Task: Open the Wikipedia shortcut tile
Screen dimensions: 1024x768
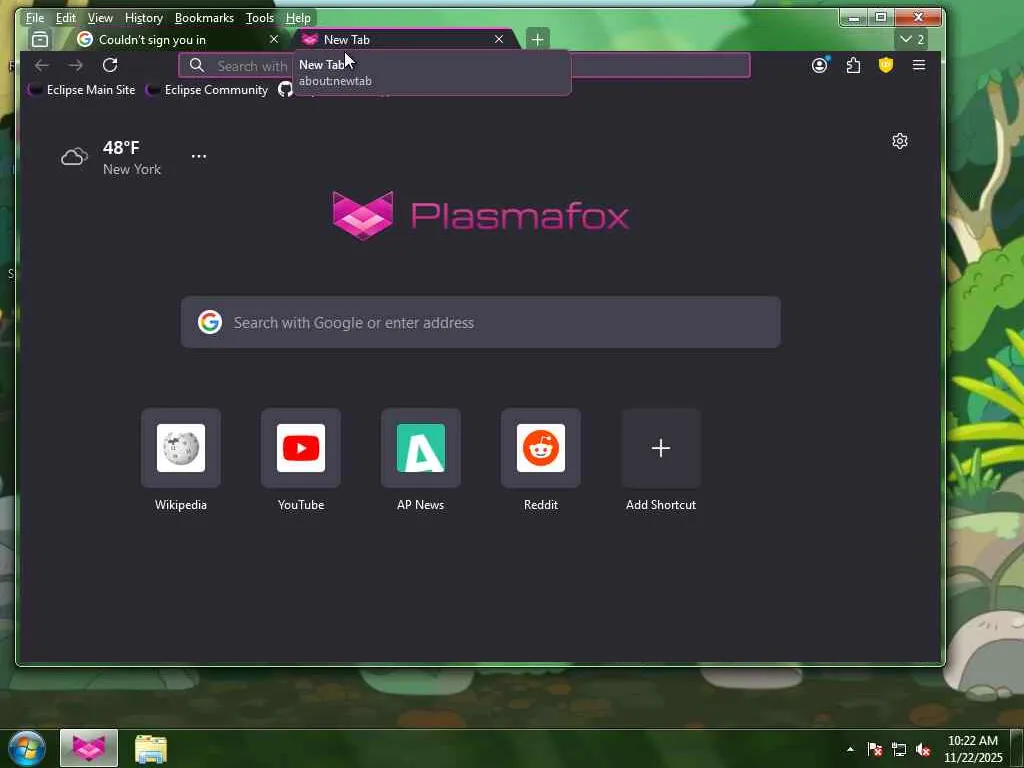Action: tap(181, 448)
